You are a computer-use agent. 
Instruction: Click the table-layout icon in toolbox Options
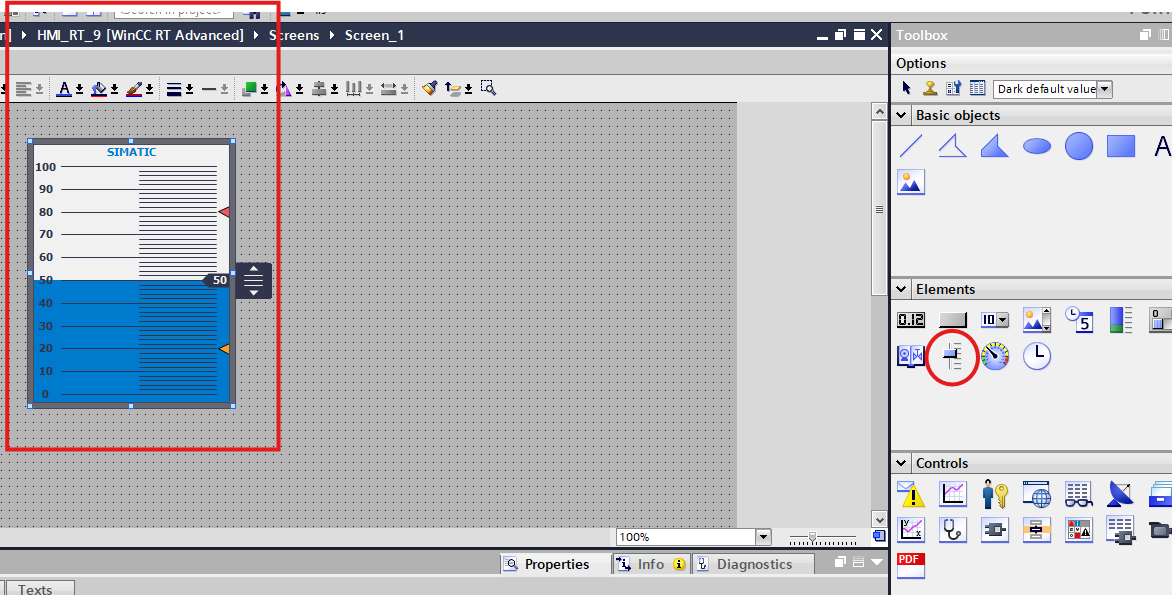[977, 88]
